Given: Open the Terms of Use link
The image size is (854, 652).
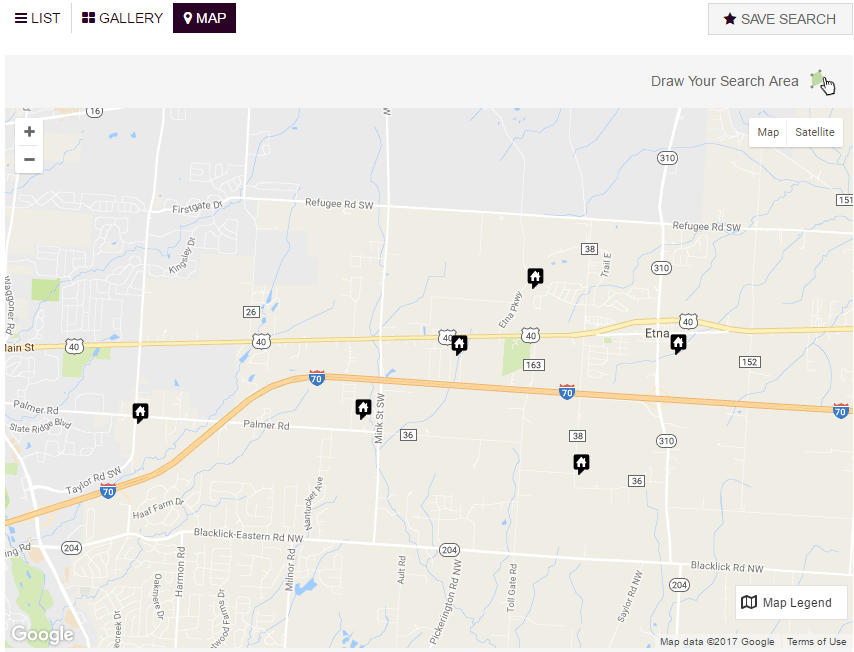Looking at the screenshot, I should 816,641.
